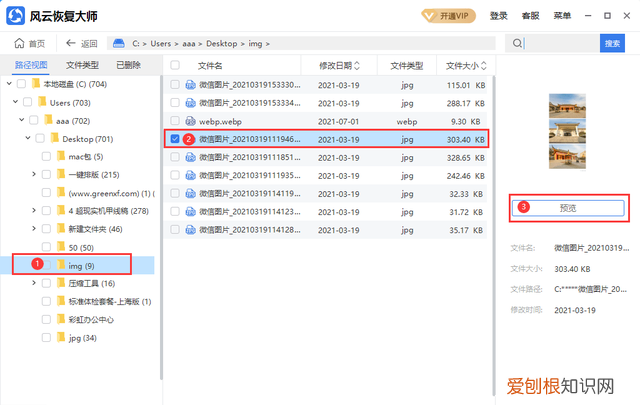Collapse the aaa (702) tree node
The width and height of the screenshot is (640, 405).
(x=22, y=120)
